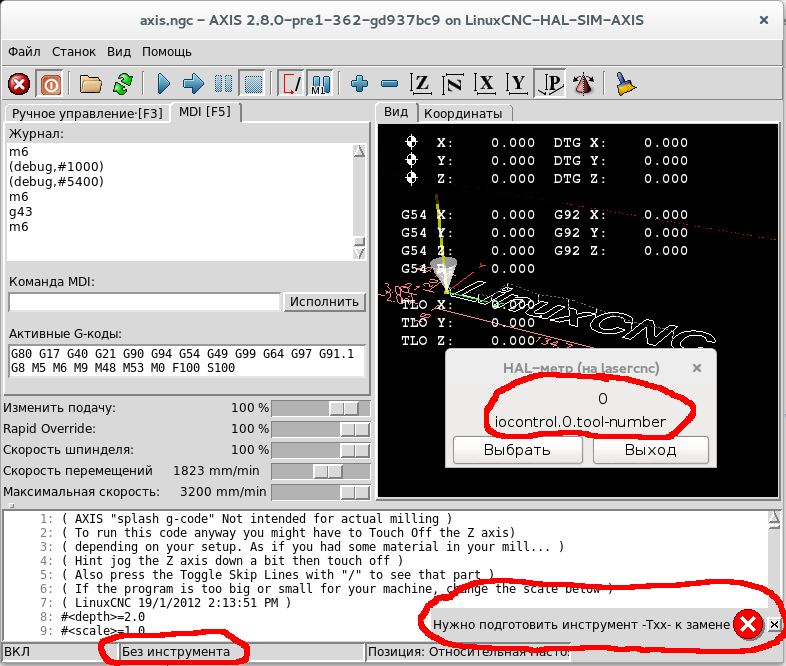Select (debug,#5400) entry in Журнал
Image resolution: width=786 pixels, height=666 pixels.
56,181
